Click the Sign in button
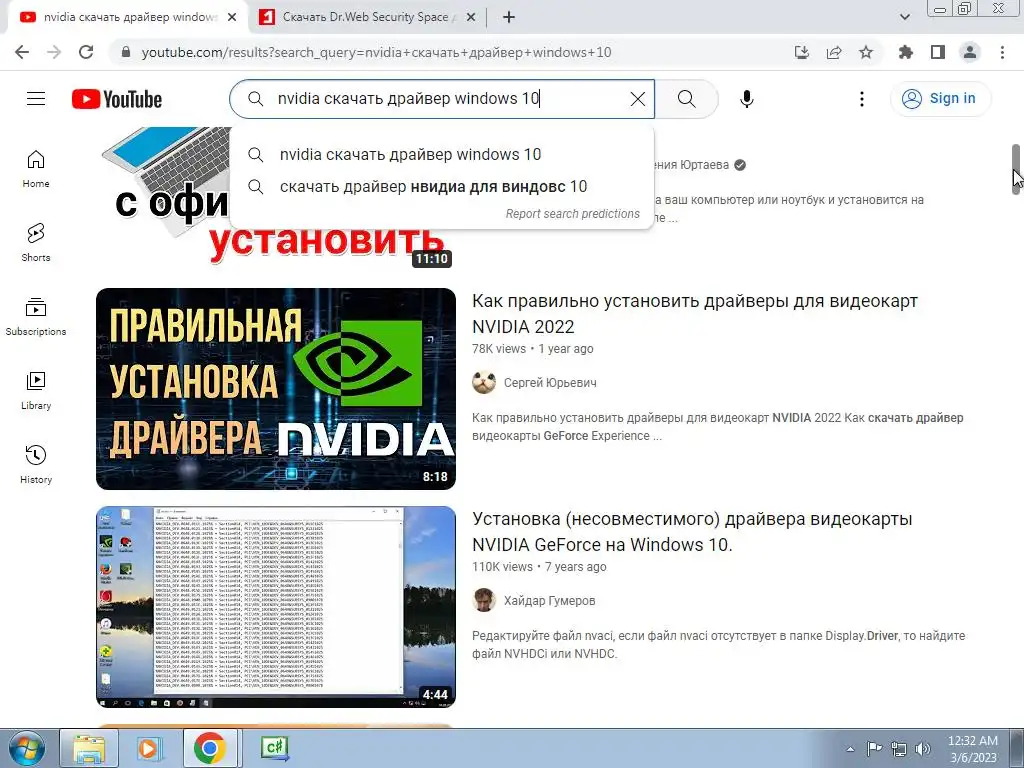Image resolution: width=1024 pixels, height=768 pixels. pos(940,99)
